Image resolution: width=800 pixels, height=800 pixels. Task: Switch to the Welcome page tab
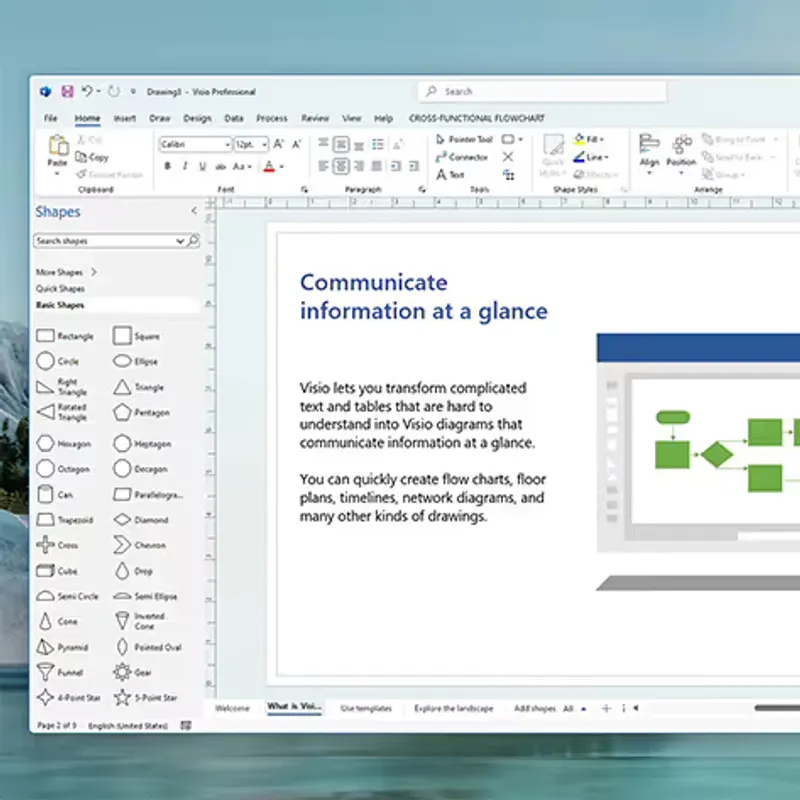[x=232, y=708]
